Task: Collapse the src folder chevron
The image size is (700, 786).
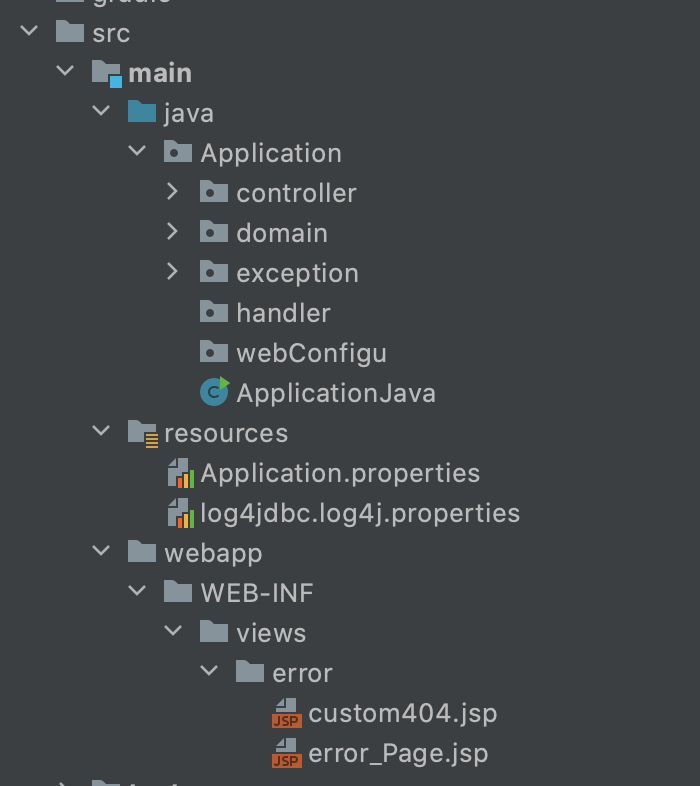Action: click(x=29, y=31)
